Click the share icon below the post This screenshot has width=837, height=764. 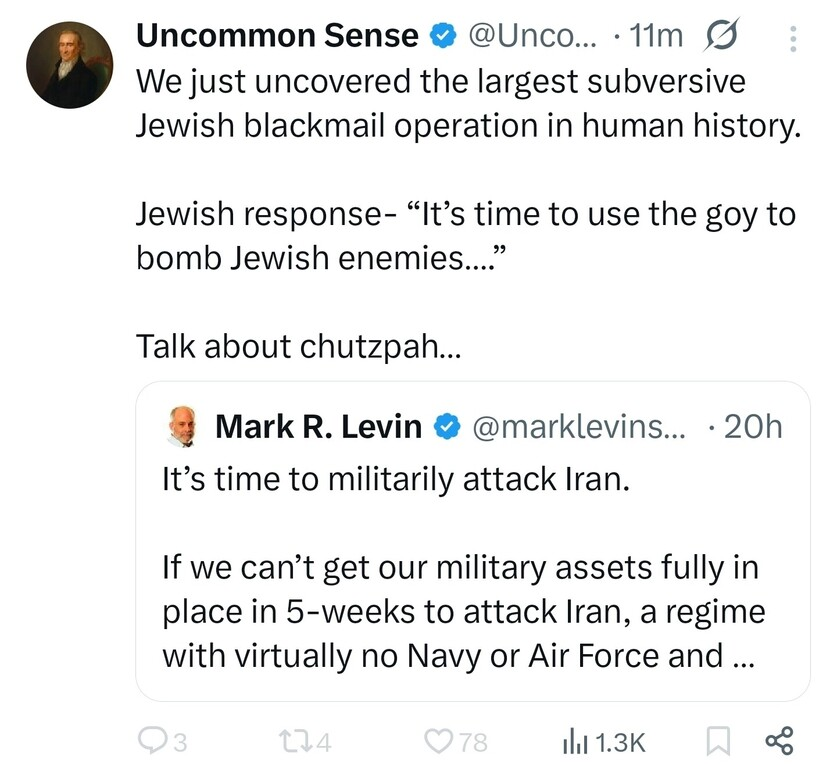pyautogui.click(x=778, y=741)
